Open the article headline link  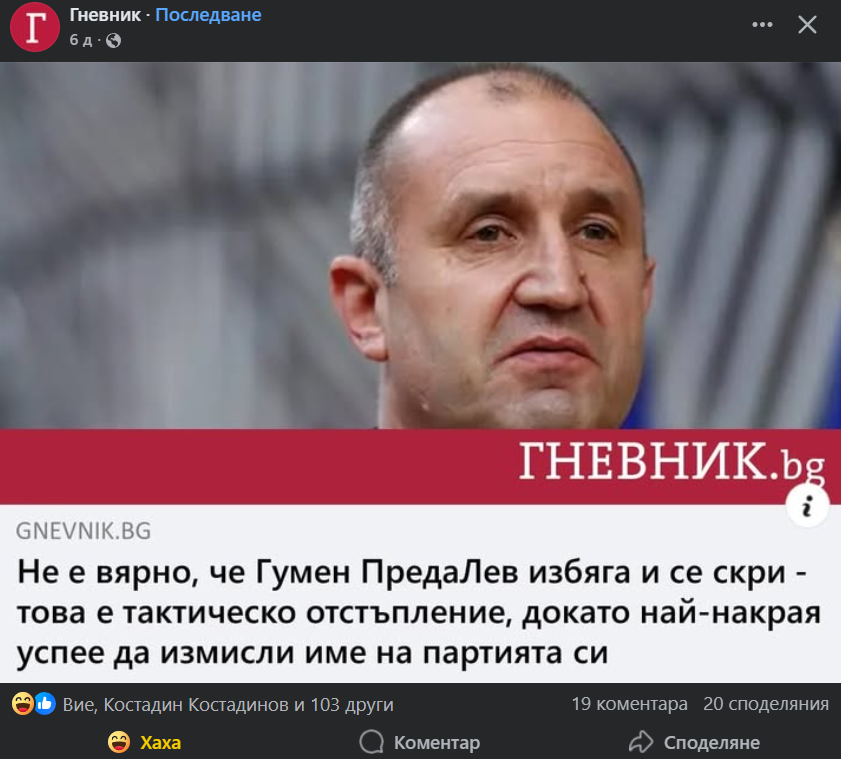pos(418,612)
